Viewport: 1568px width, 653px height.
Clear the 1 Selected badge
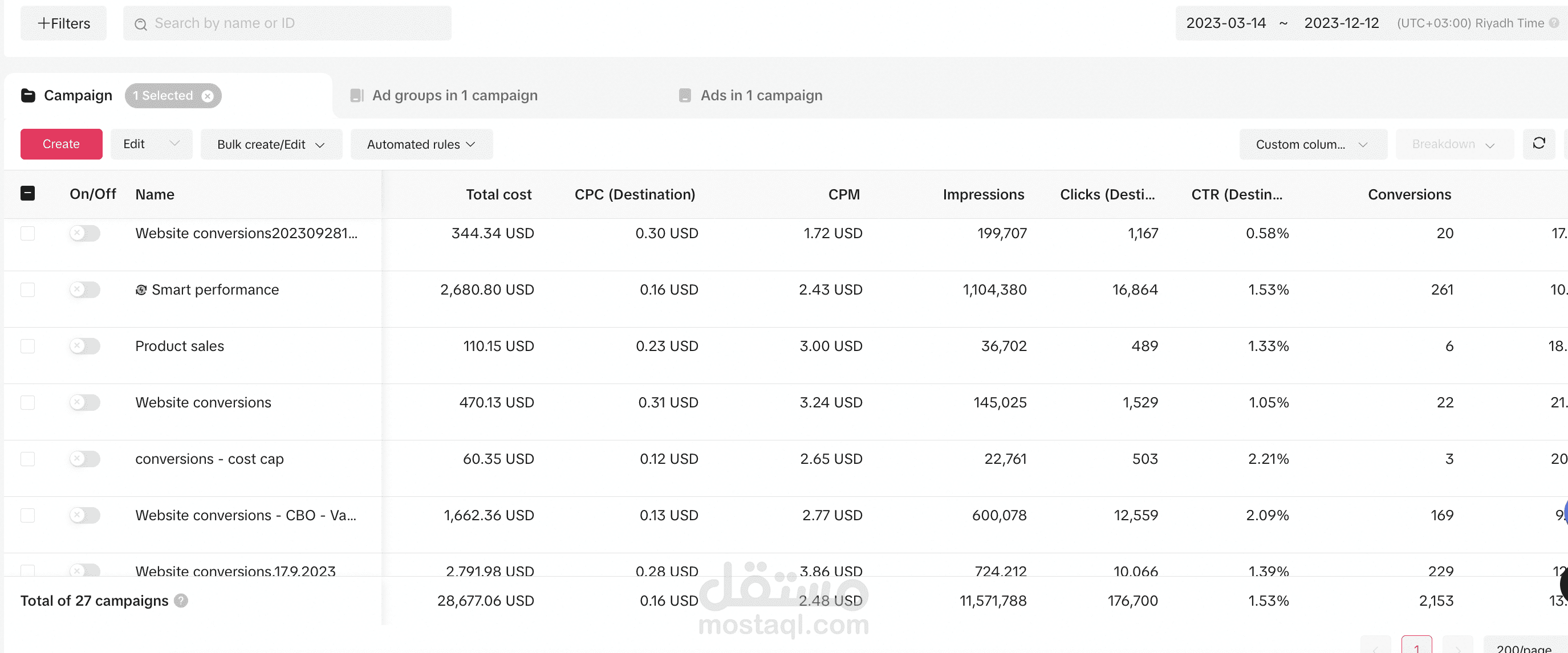point(208,96)
